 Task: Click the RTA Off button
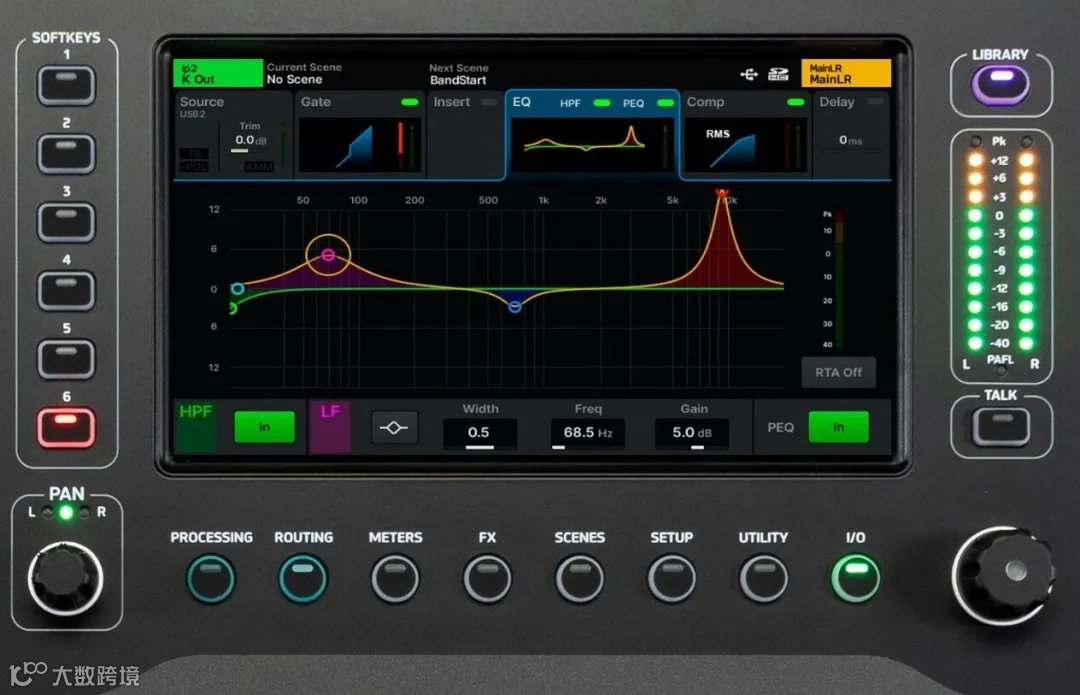pyautogui.click(x=838, y=373)
